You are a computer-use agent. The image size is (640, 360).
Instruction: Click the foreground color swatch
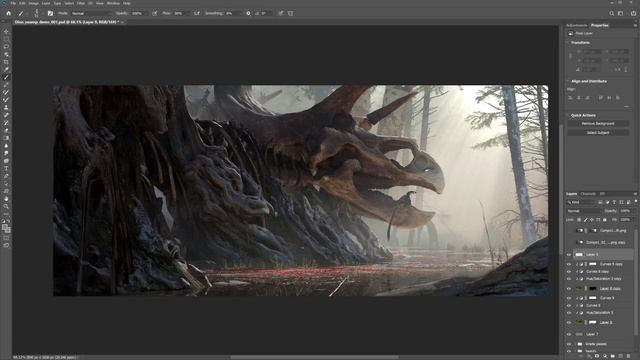tap(4, 227)
